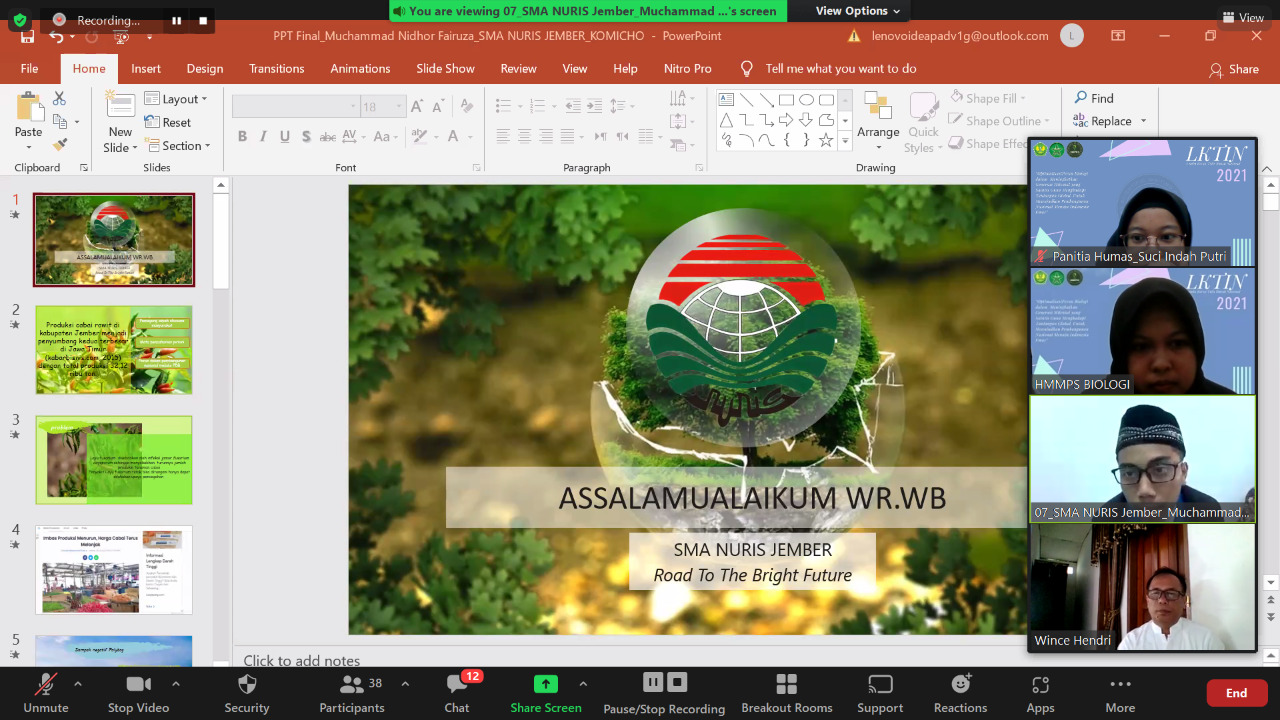This screenshot has height=720, width=1280.
Task: Unmute the microphone
Action: pyautogui.click(x=45, y=690)
